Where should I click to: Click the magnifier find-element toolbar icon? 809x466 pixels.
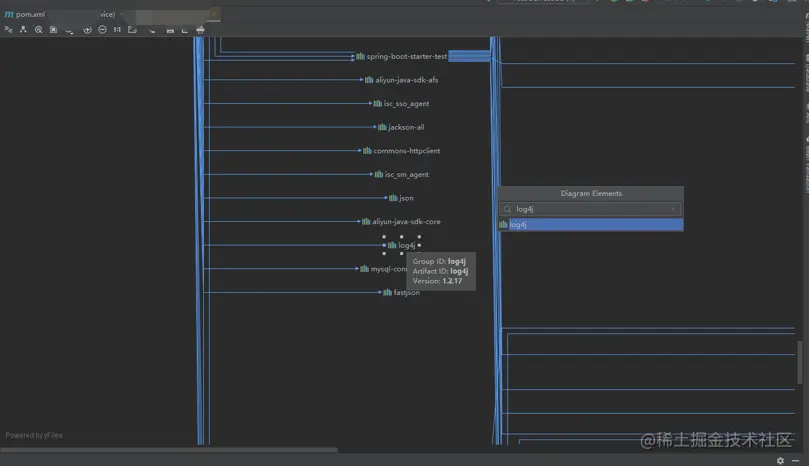tap(38, 30)
